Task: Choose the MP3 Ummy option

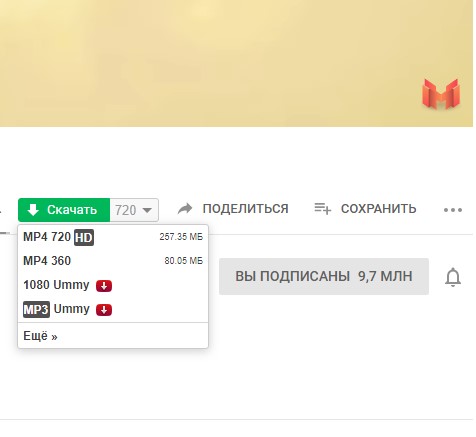Action: 113,309
